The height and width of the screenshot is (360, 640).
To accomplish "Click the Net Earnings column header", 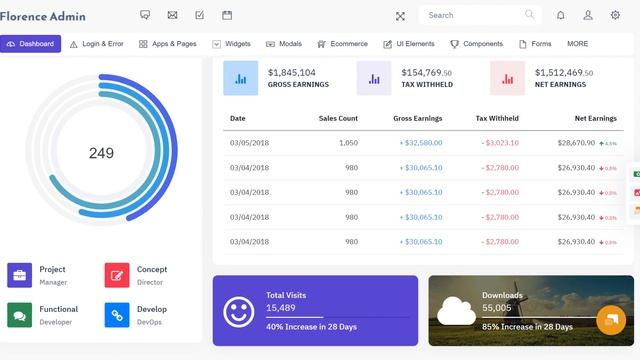I will (596, 118).
